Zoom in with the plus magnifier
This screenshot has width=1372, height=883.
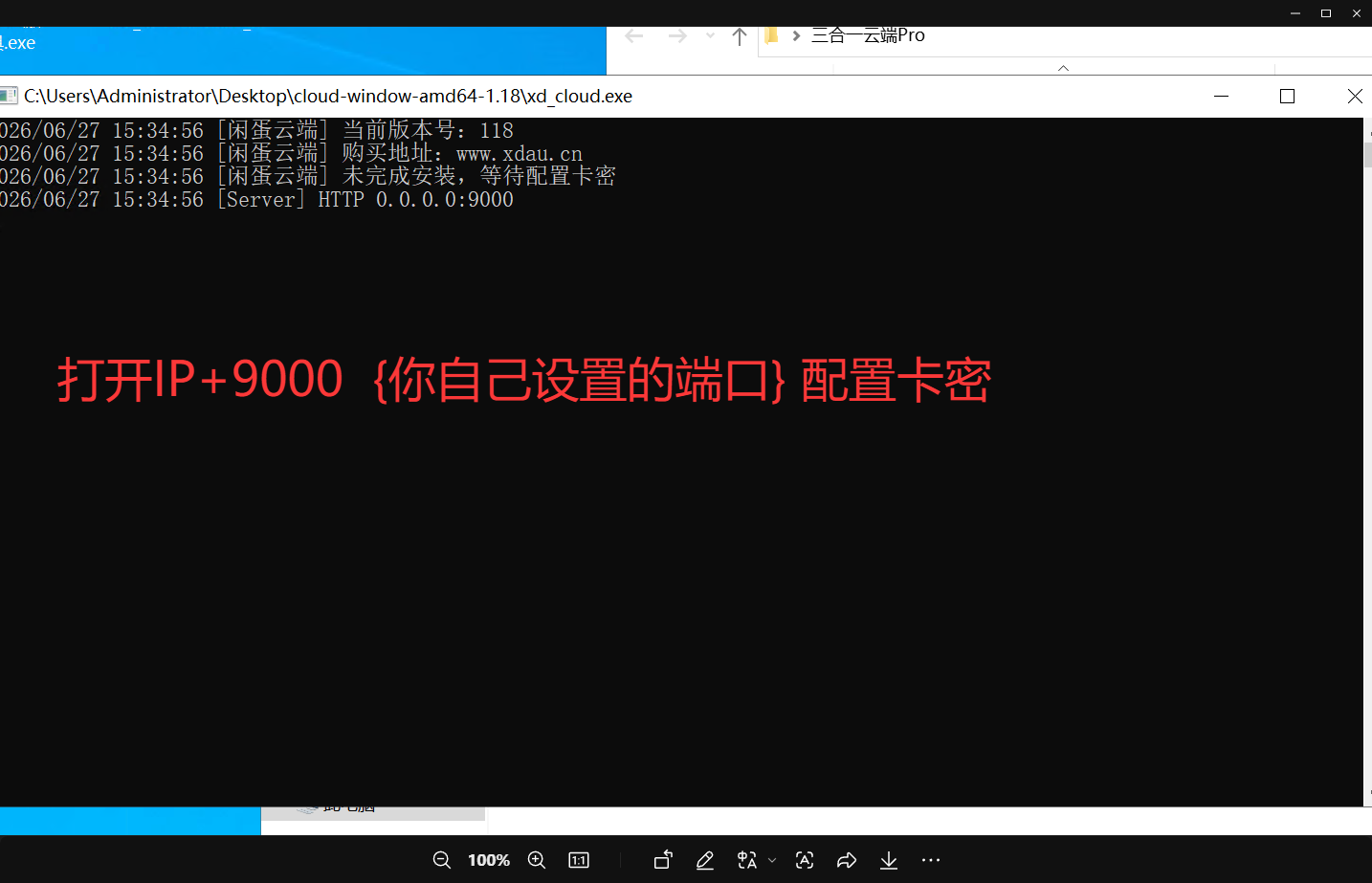click(537, 860)
